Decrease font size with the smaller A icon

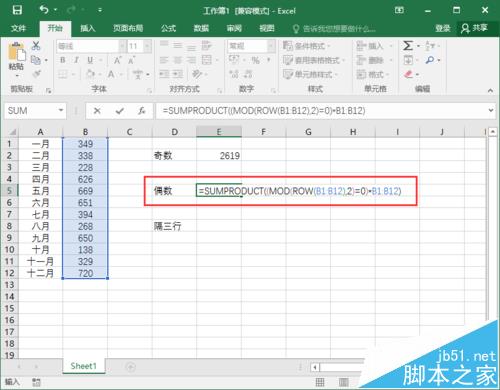[131, 60]
